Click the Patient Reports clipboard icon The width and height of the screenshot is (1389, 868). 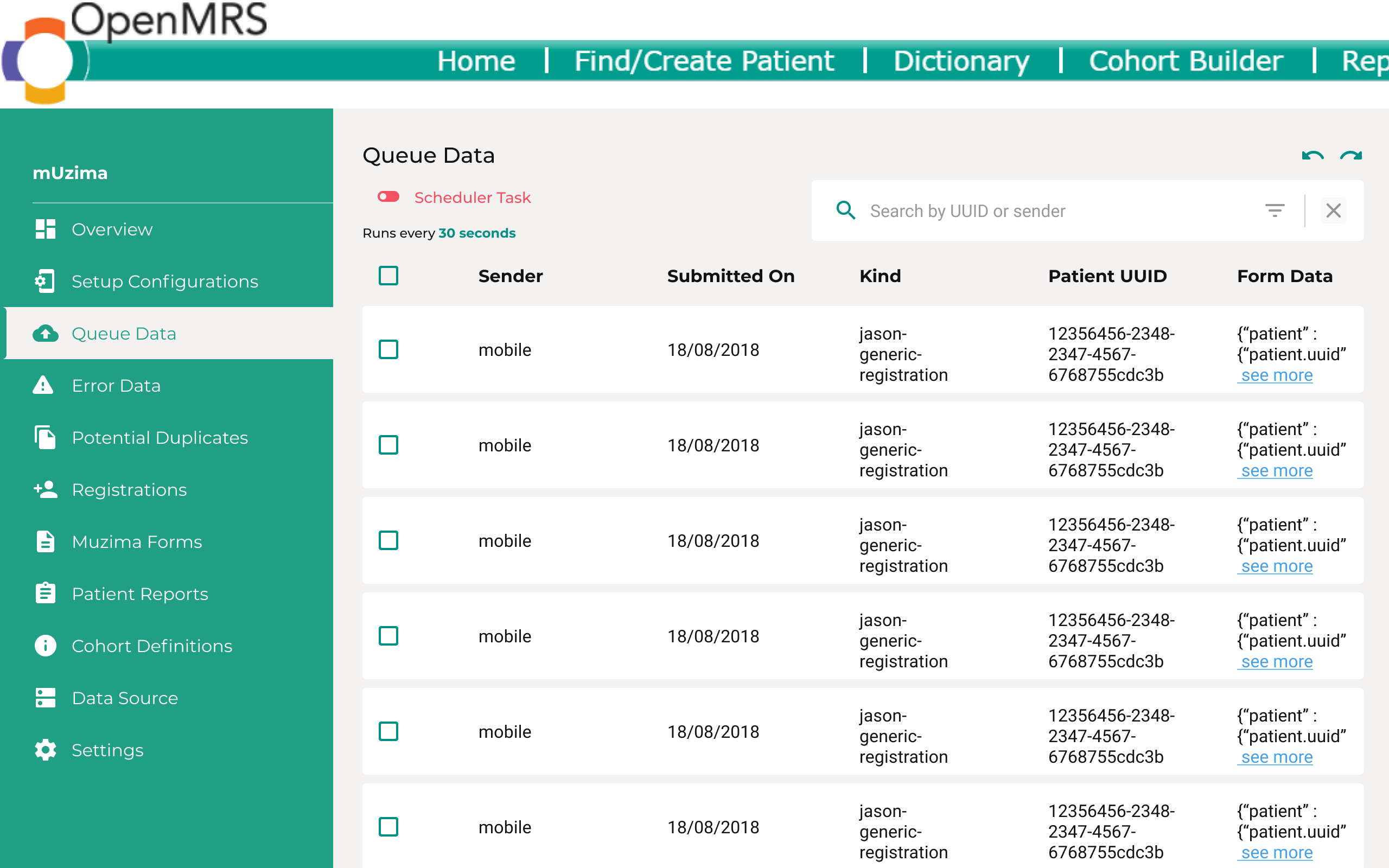(46, 593)
